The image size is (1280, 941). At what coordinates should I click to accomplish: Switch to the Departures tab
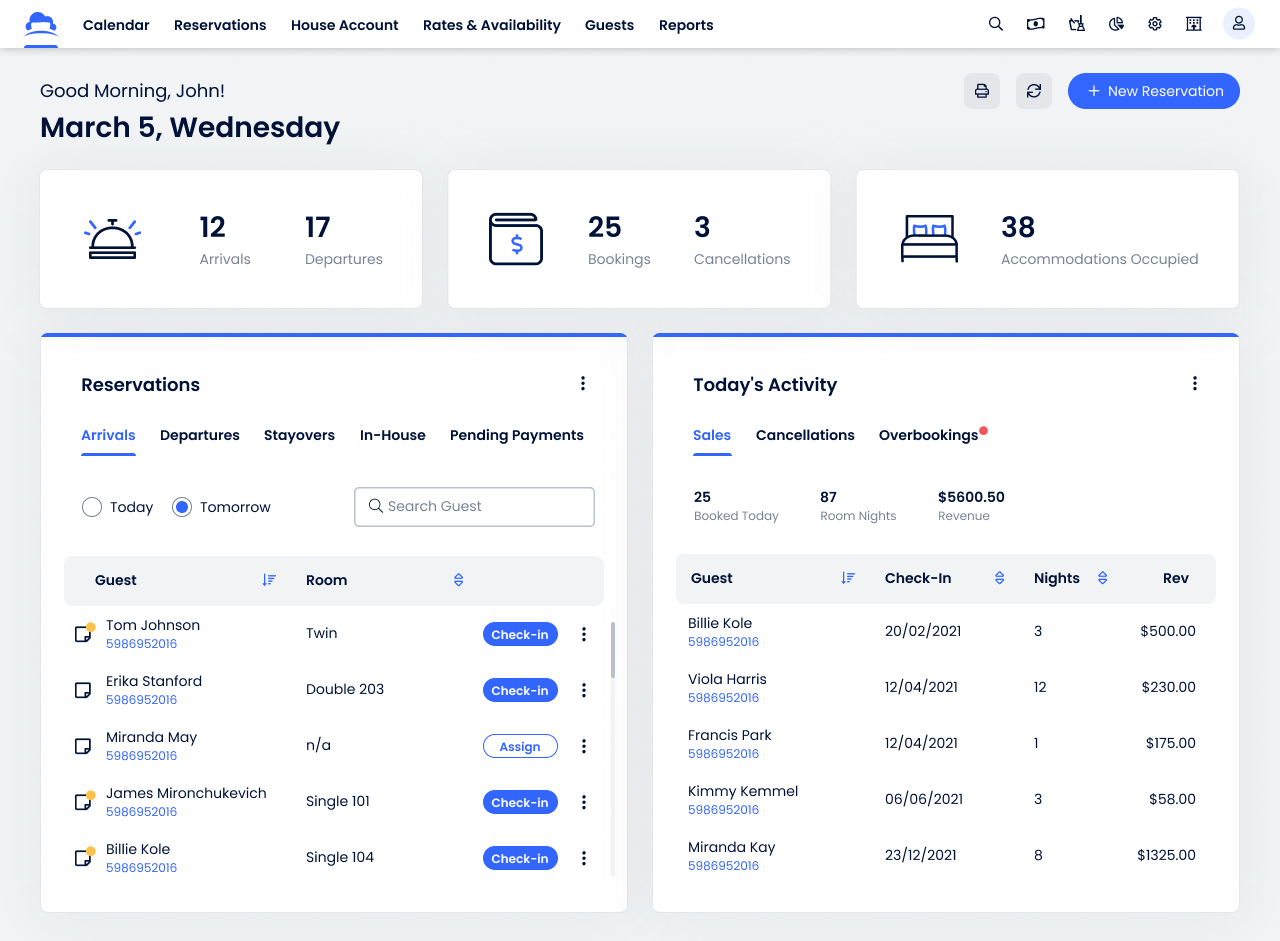pos(200,435)
